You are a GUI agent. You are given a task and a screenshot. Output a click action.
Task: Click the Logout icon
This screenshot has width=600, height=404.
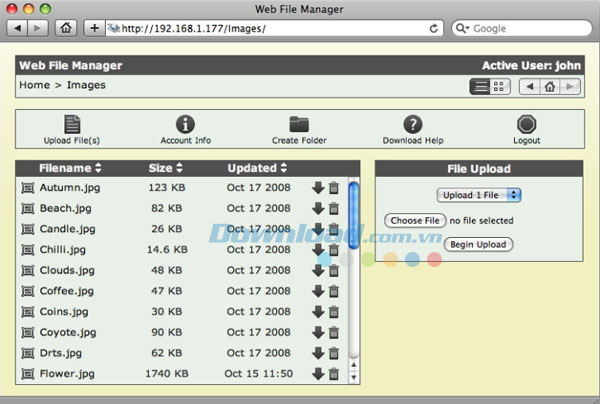527,124
